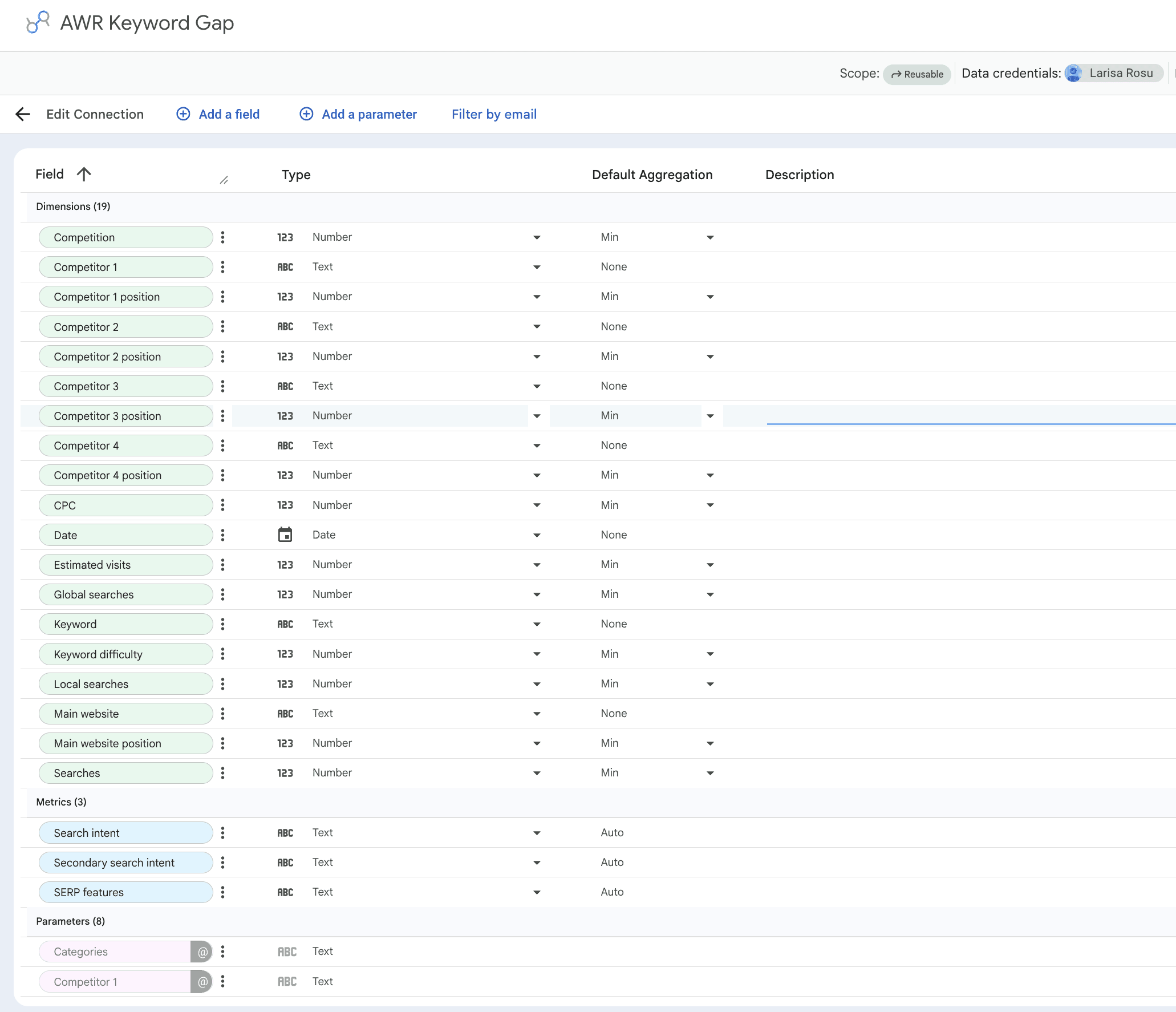
Task: Open the three-dot menu for Estimated visits
Action: (x=222, y=565)
